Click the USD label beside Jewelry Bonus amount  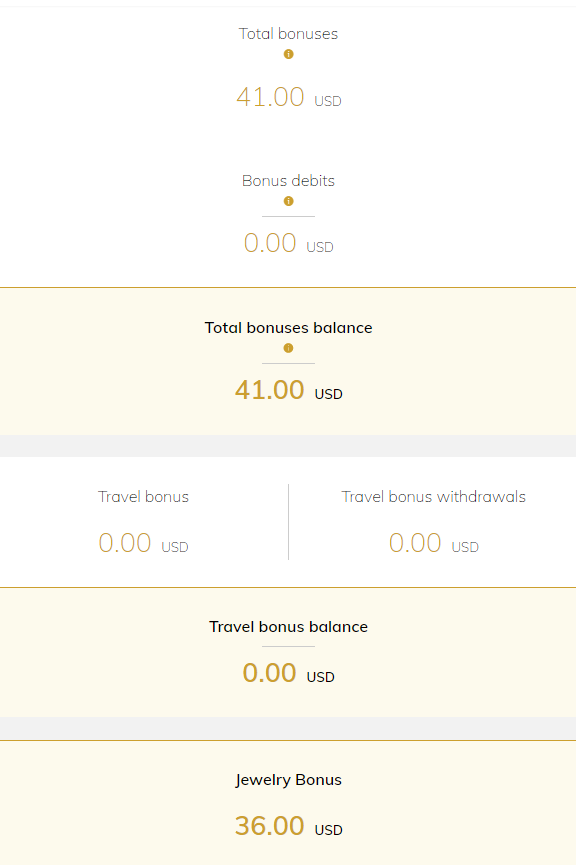pyautogui.click(x=329, y=830)
